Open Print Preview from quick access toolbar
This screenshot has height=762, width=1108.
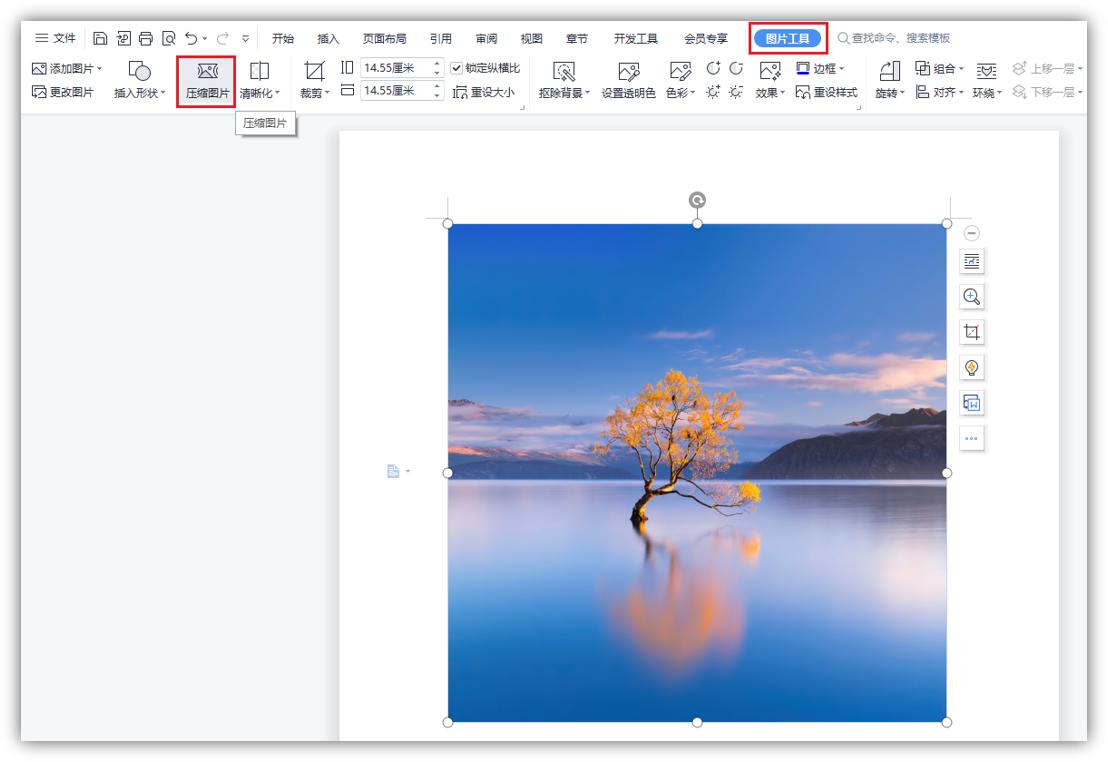pos(168,38)
